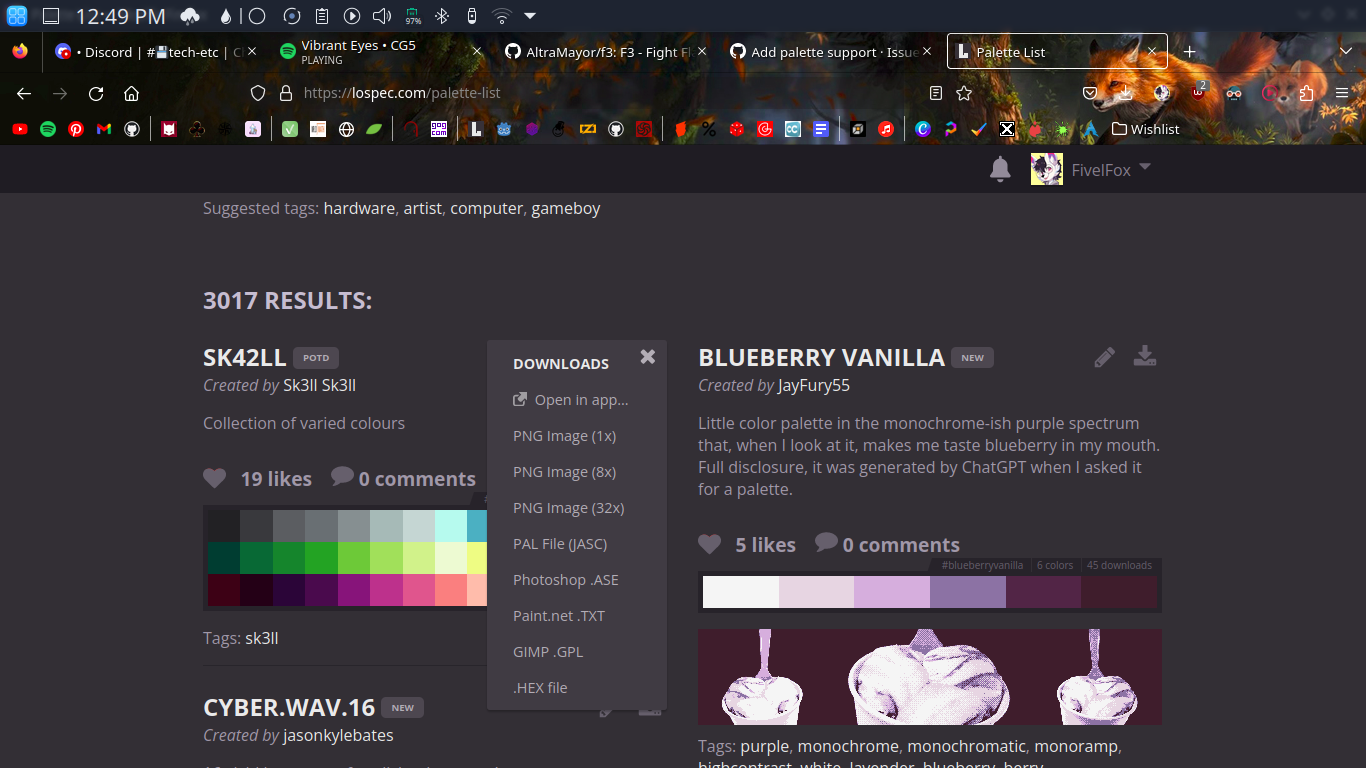Click the download icon for Blueberry Vanilla
This screenshot has height=768, width=1366.
1145,356
